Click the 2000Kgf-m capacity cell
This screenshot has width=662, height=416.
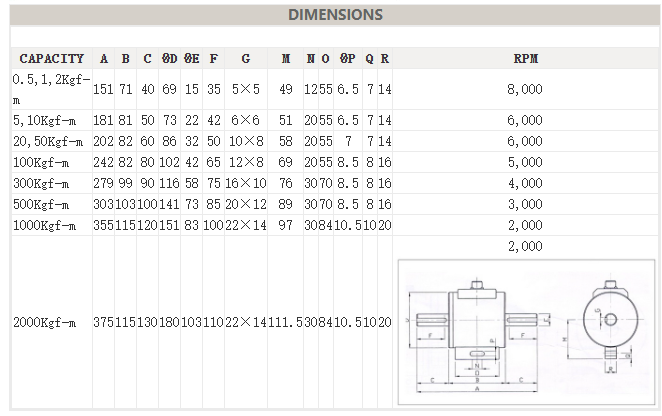pos(44,323)
